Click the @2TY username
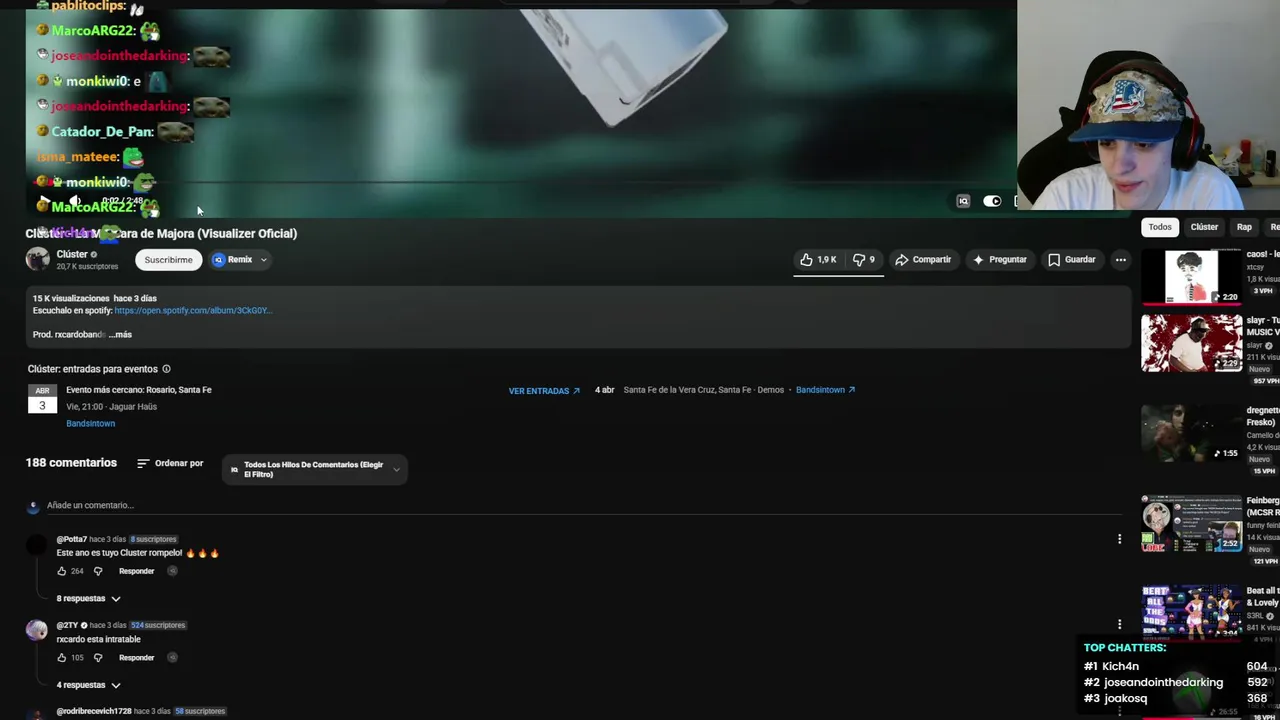 67,626
